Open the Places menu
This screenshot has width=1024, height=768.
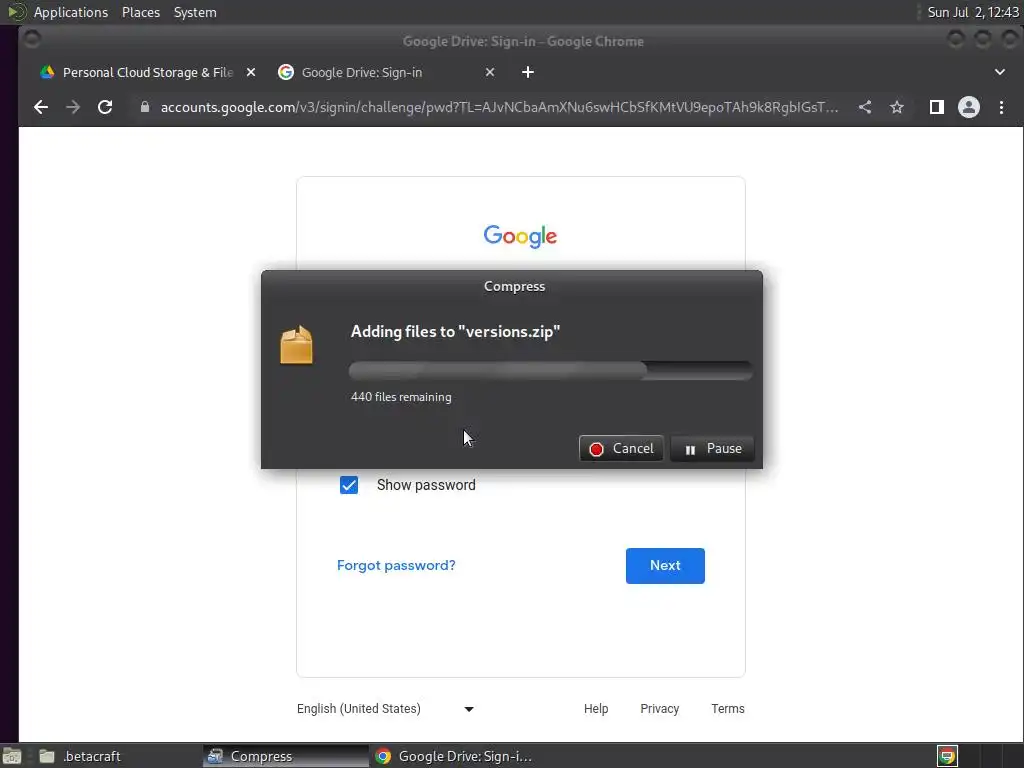[x=140, y=12]
